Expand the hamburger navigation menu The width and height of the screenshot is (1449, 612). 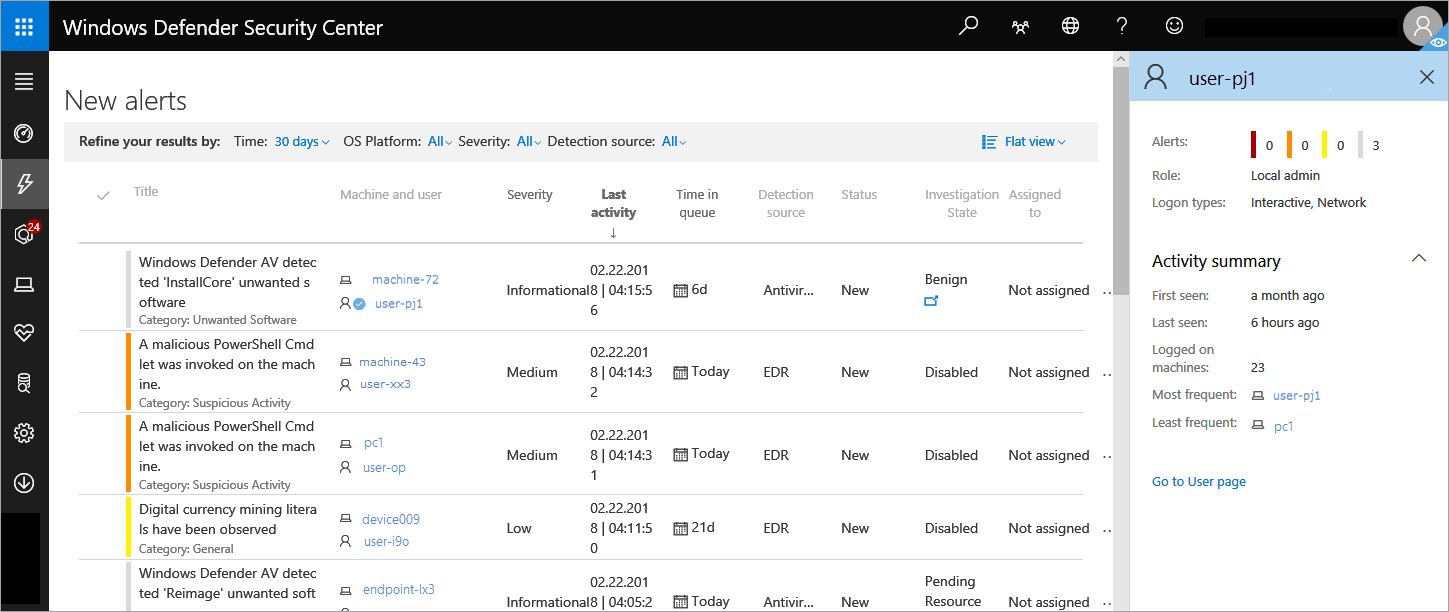[x=24, y=82]
